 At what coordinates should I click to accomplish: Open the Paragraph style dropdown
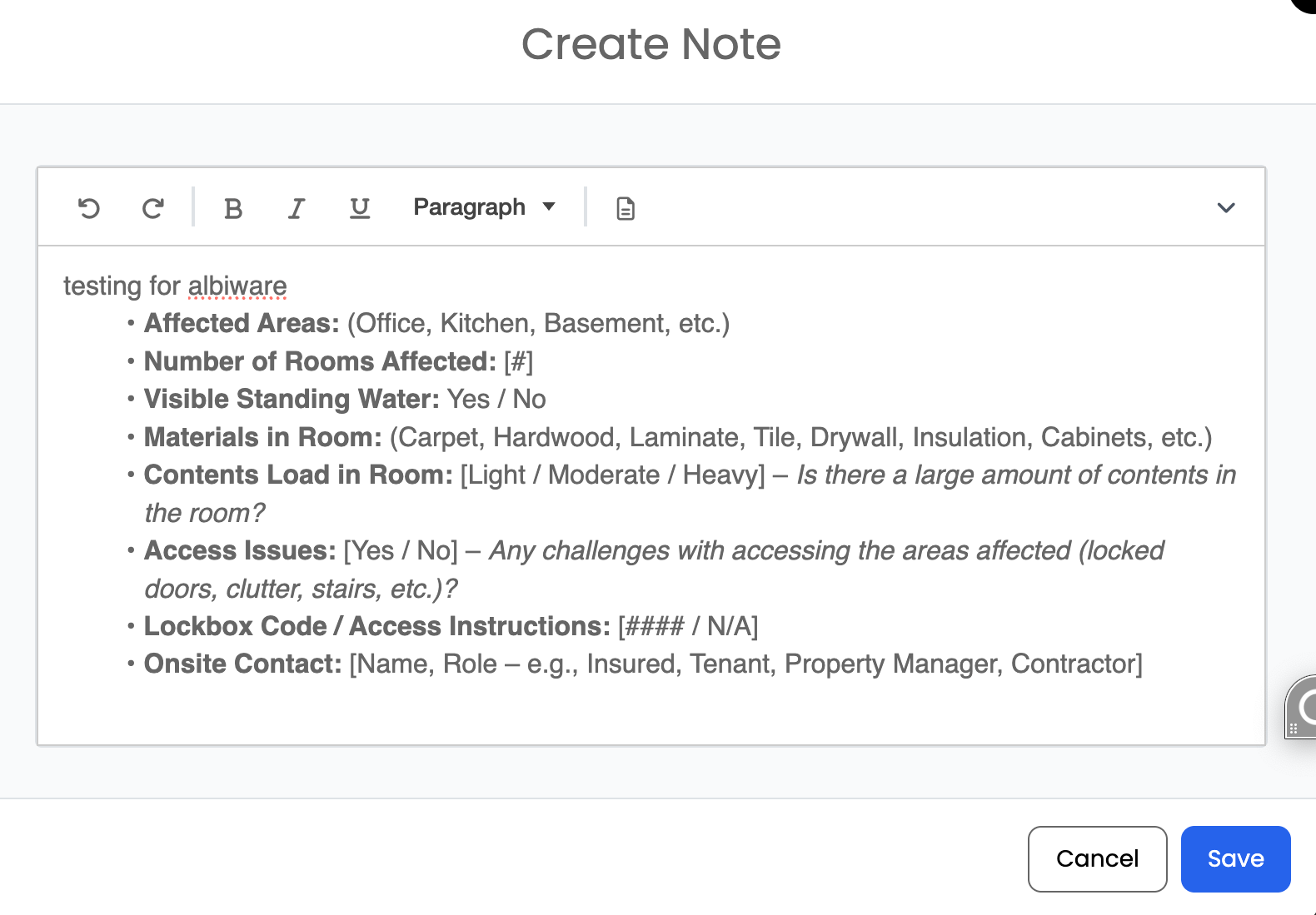(x=484, y=207)
